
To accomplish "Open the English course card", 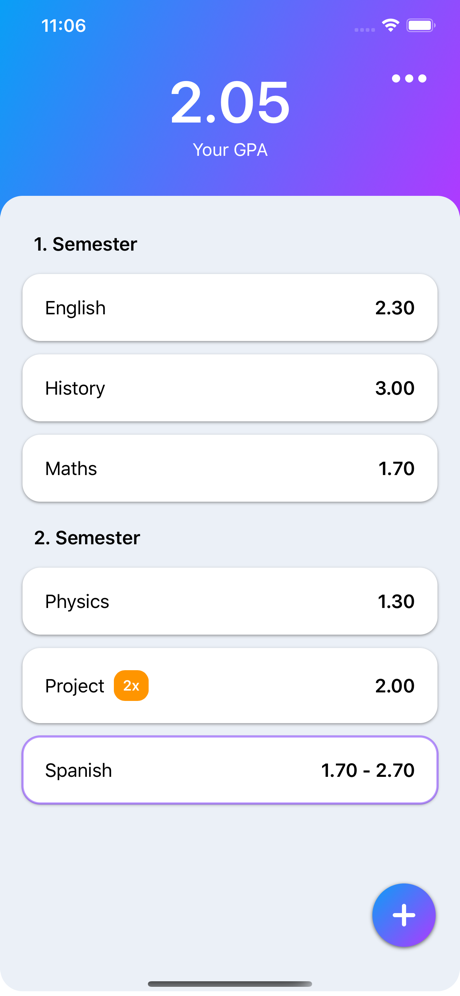I will [x=230, y=308].
